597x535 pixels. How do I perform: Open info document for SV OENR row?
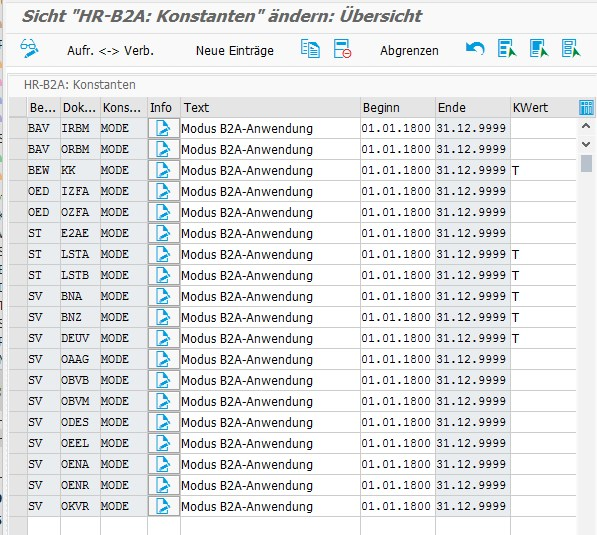click(x=164, y=485)
